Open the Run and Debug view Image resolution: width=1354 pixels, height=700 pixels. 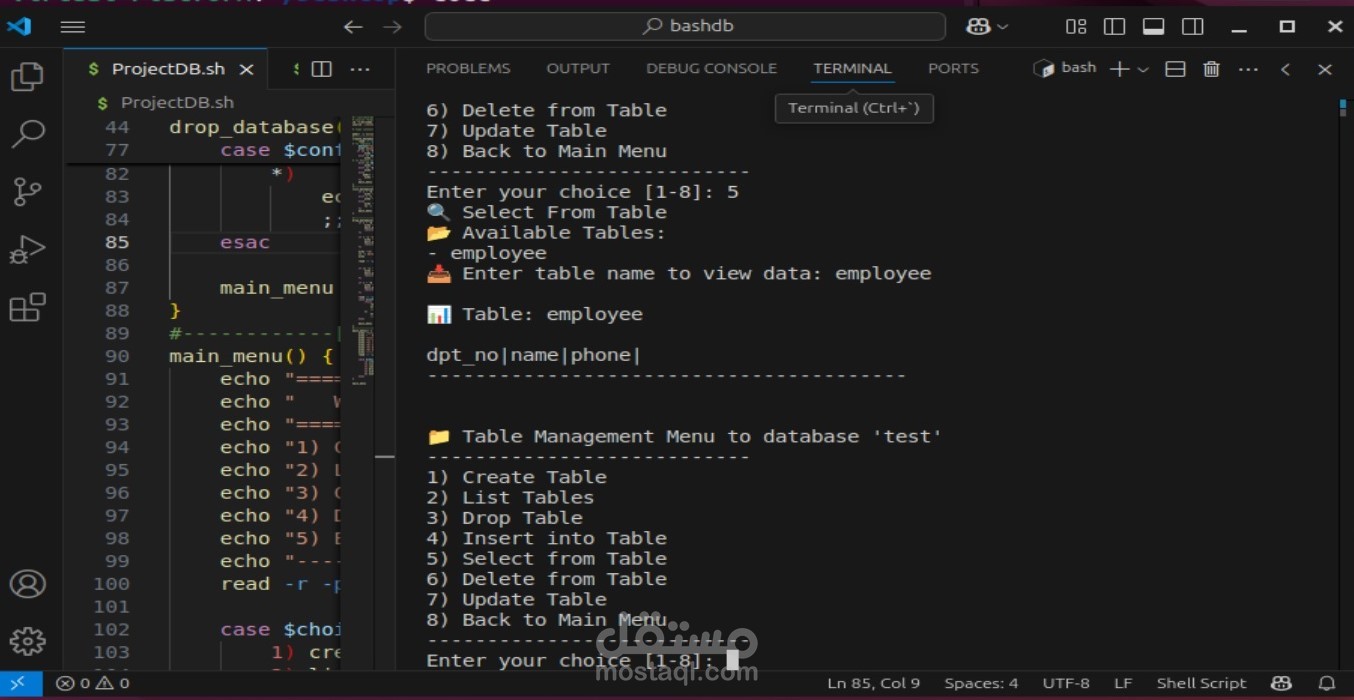pyautogui.click(x=27, y=249)
